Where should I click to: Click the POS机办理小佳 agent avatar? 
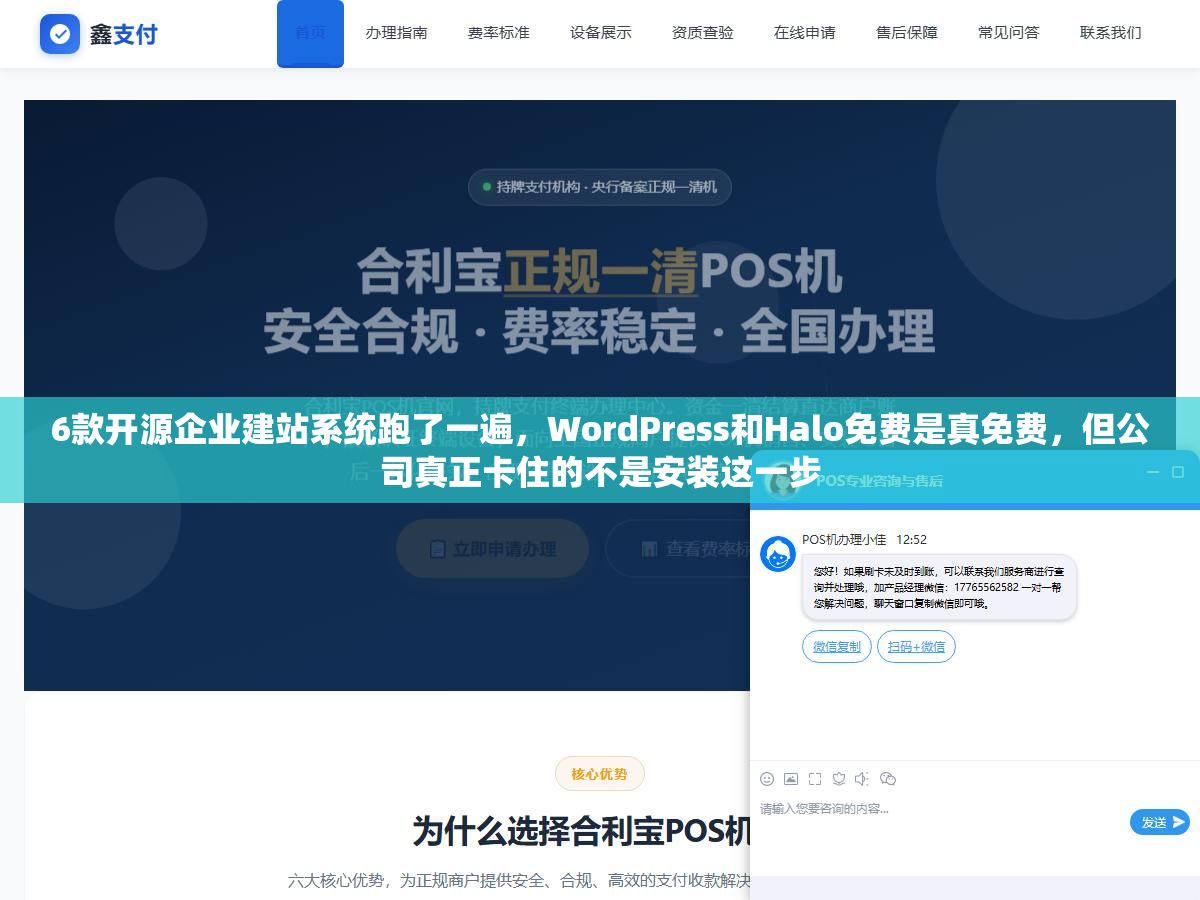(778, 554)
